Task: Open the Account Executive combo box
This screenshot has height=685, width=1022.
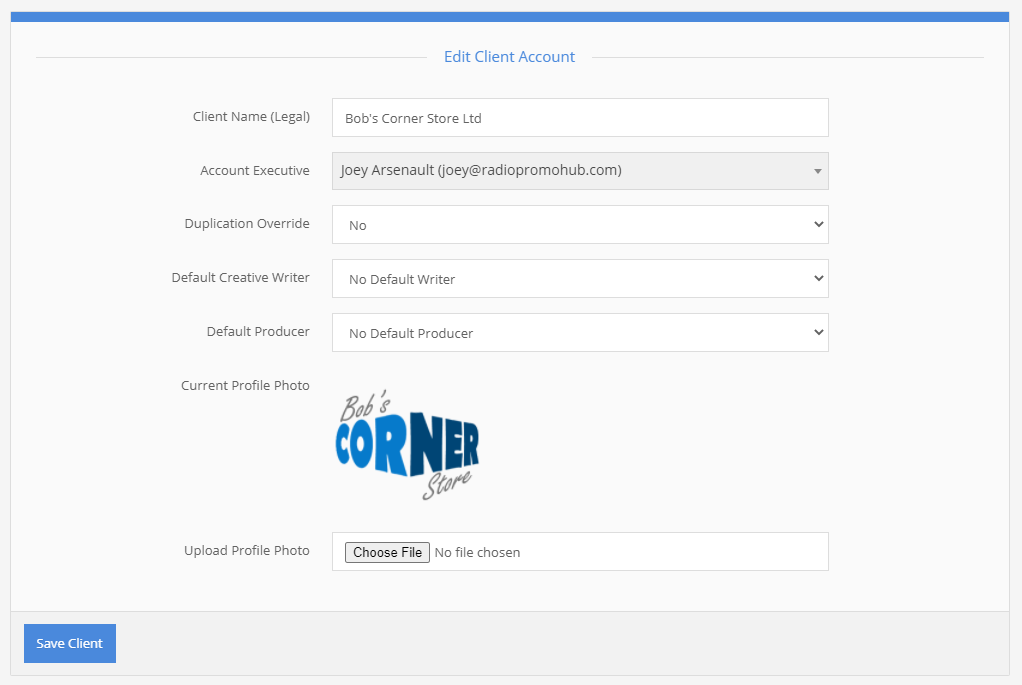Action: click(x=570, y=171)
